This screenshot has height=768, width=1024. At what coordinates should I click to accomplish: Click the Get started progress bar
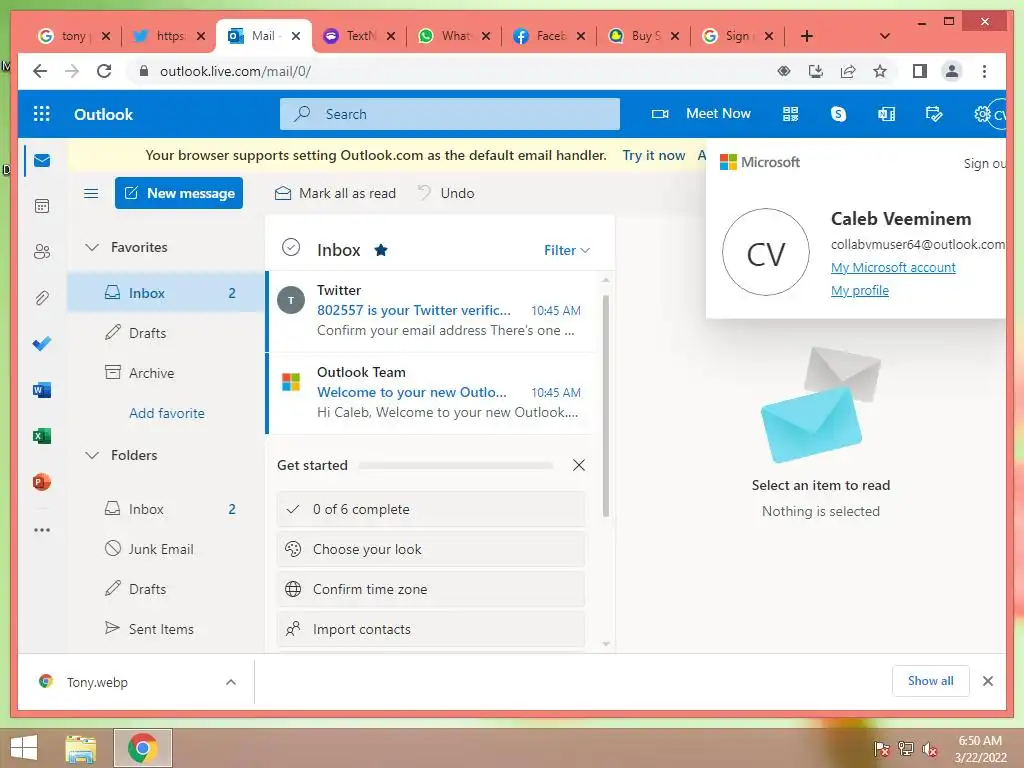(x=456, y=466)
